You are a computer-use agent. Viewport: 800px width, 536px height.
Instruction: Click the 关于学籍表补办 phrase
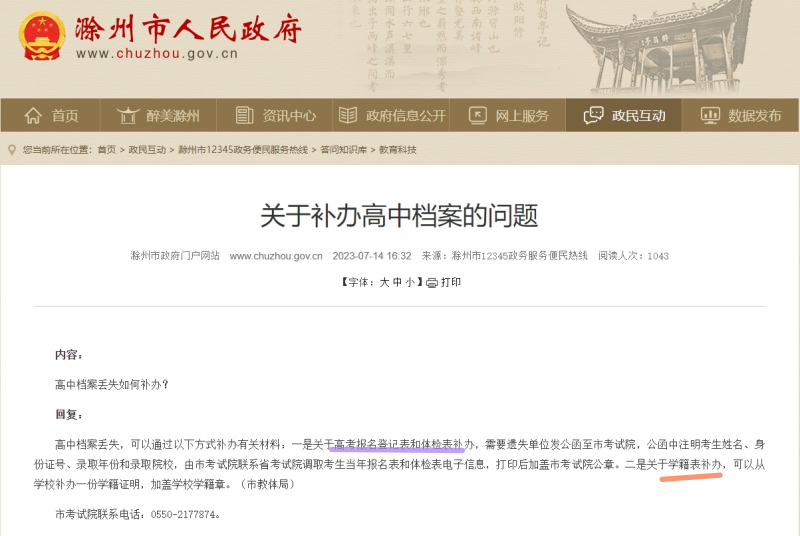pyautogui.click(x=684, y=465)
